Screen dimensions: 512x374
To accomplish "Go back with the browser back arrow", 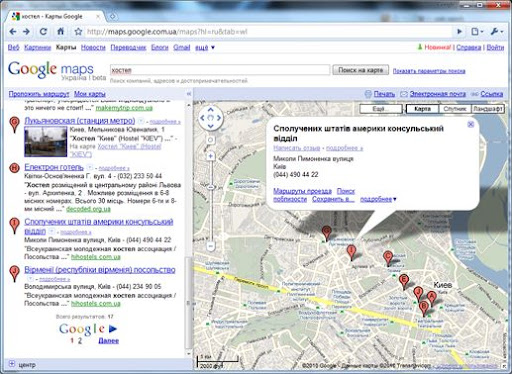I will click(13, 32).
